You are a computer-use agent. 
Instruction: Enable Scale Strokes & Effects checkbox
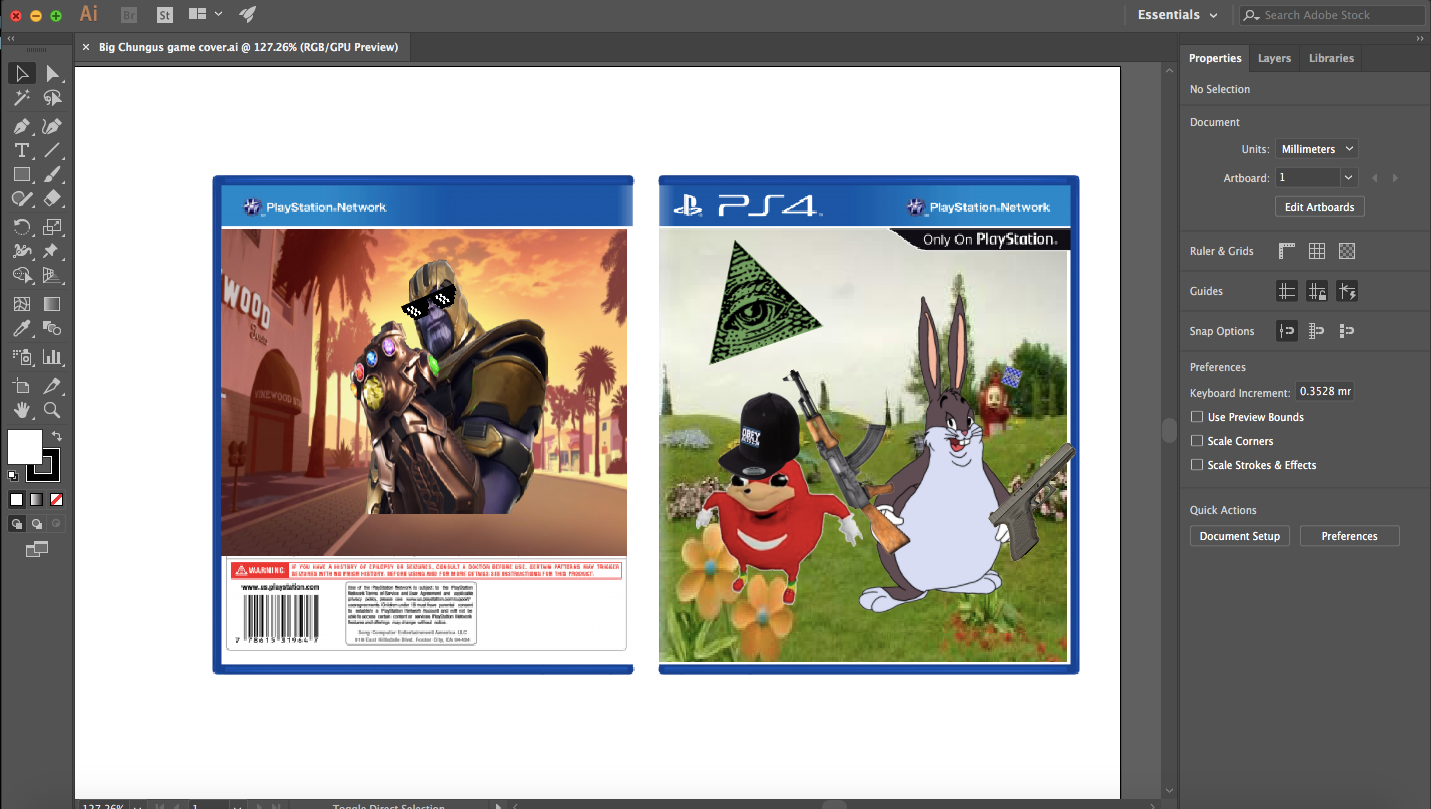pyautogui.click(x=1197, y=465)
